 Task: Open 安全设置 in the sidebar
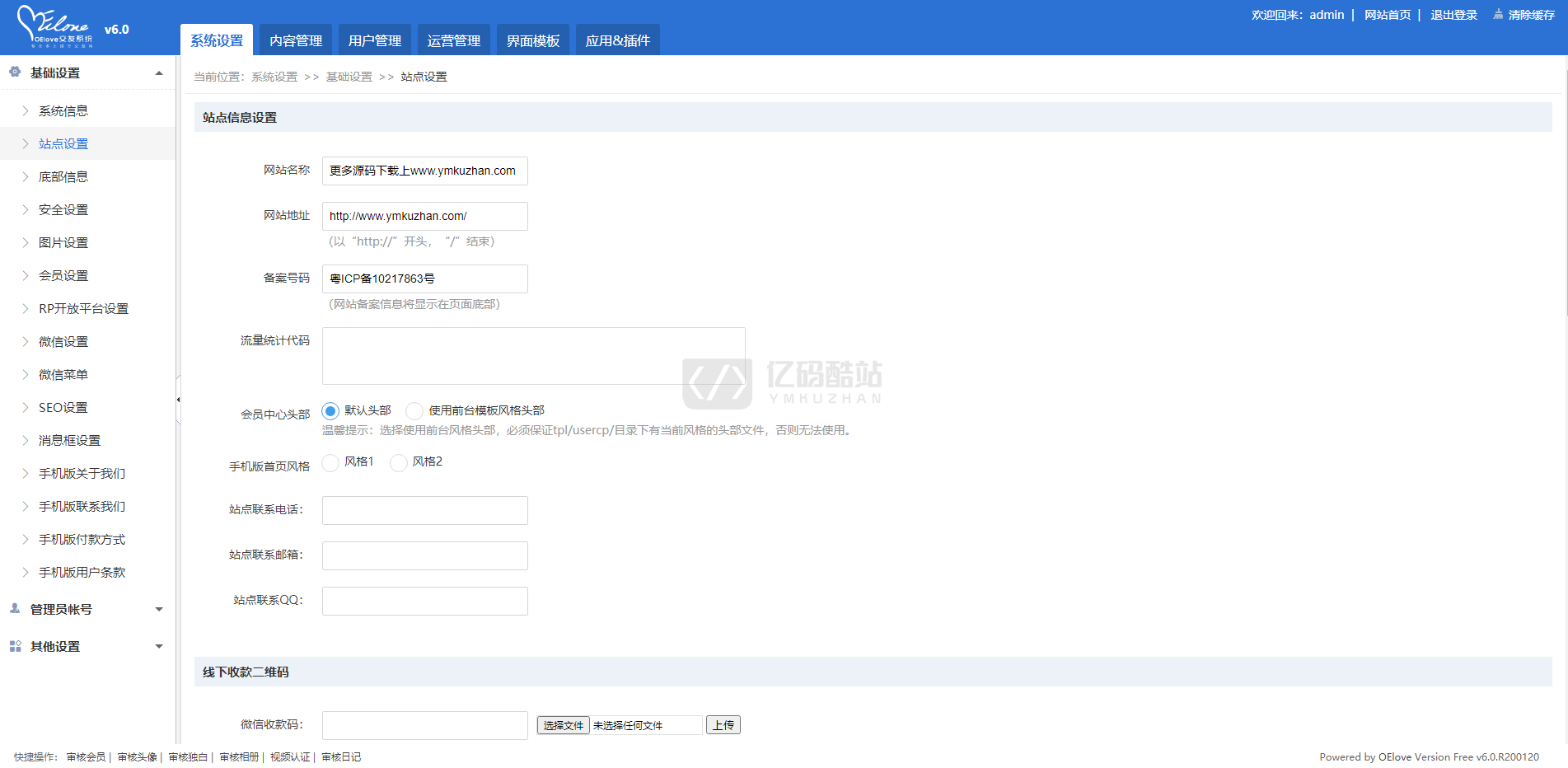(x=63, y=209)
